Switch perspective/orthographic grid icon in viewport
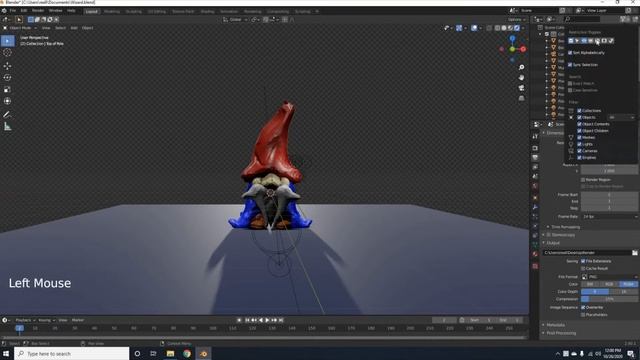This screenshot has height=360, width=640. pos(521,98)
